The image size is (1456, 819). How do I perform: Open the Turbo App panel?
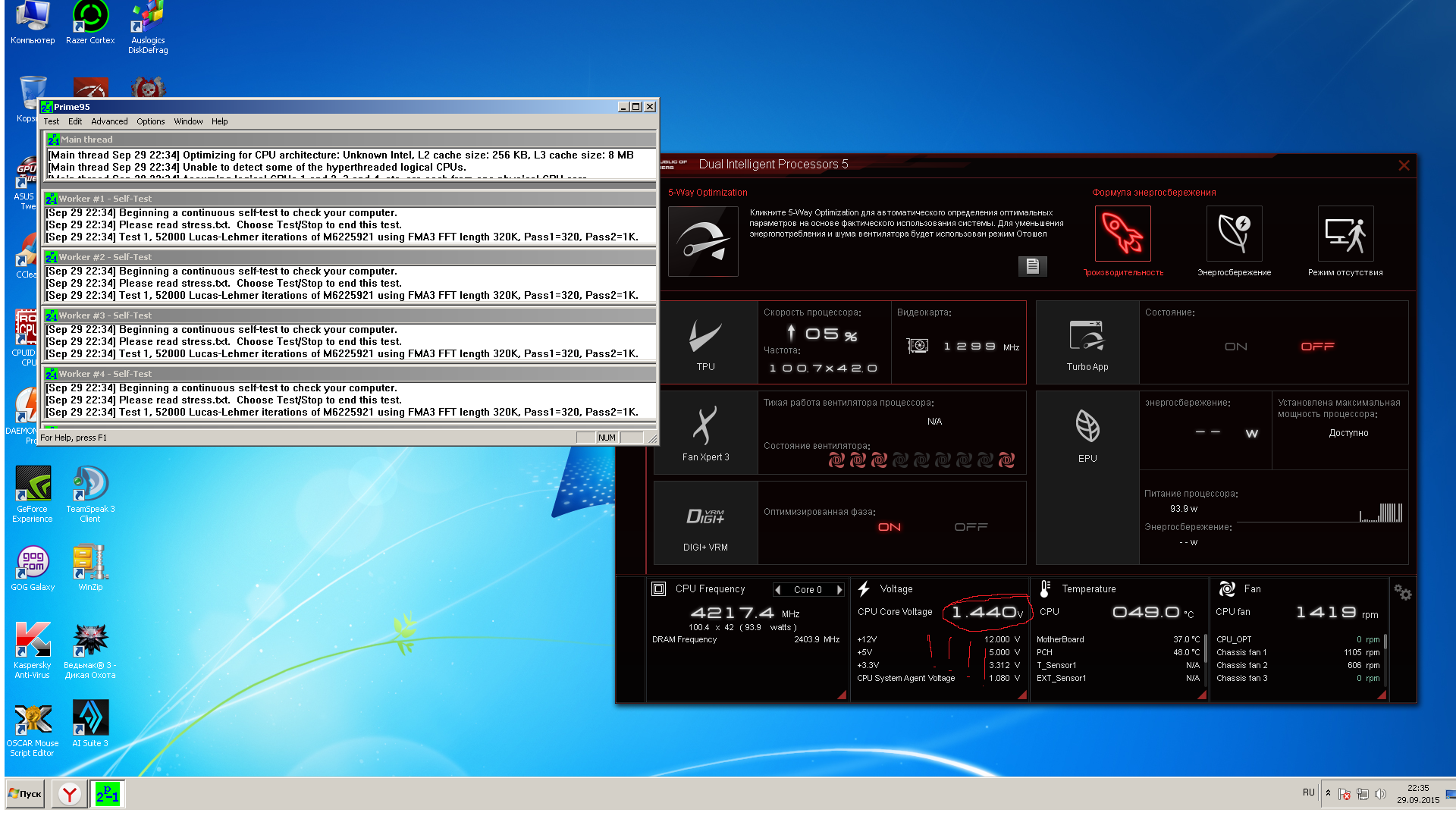pyautogui.click(x=1087, y=343)
